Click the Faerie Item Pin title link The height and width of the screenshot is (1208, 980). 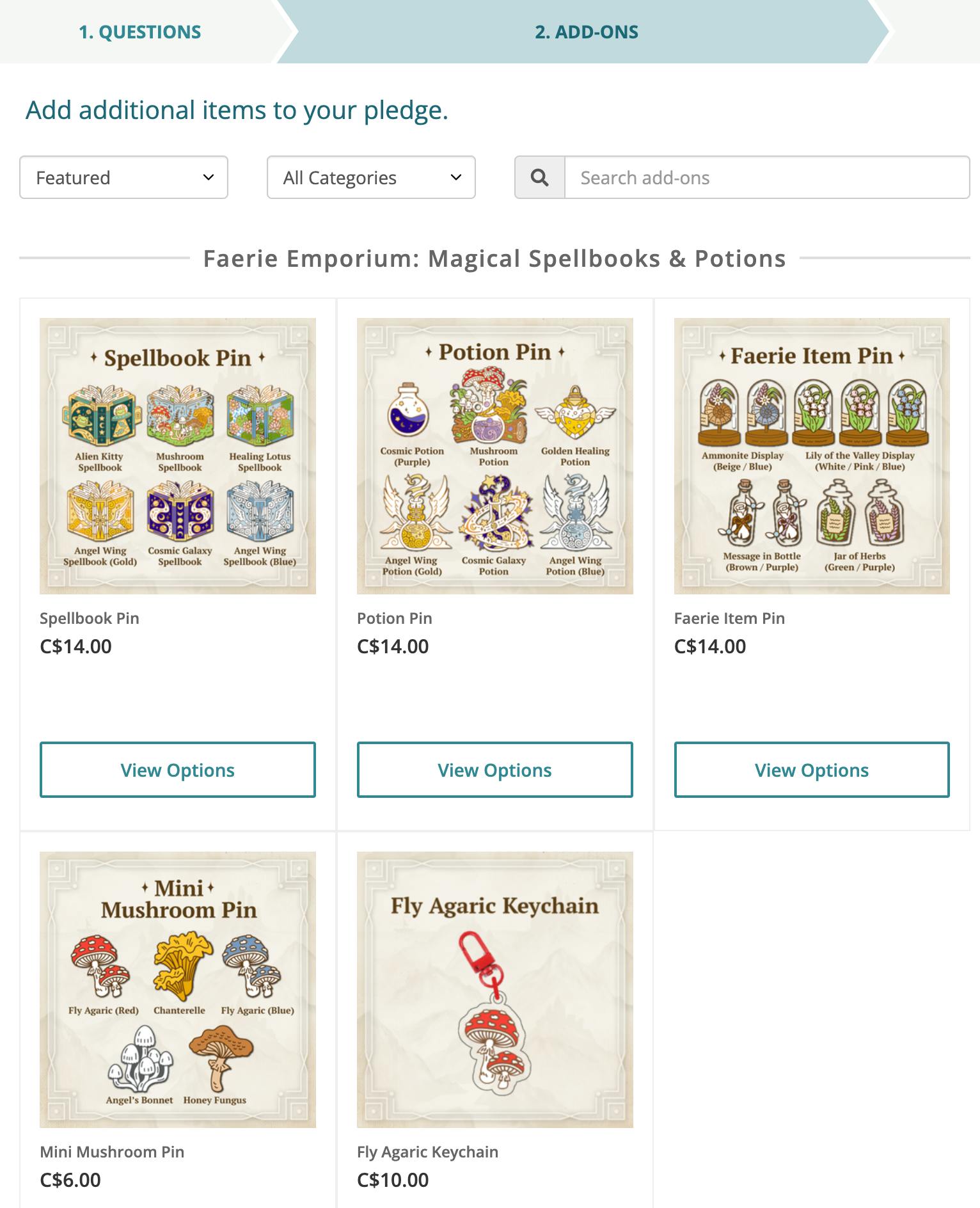pos(729,618)
